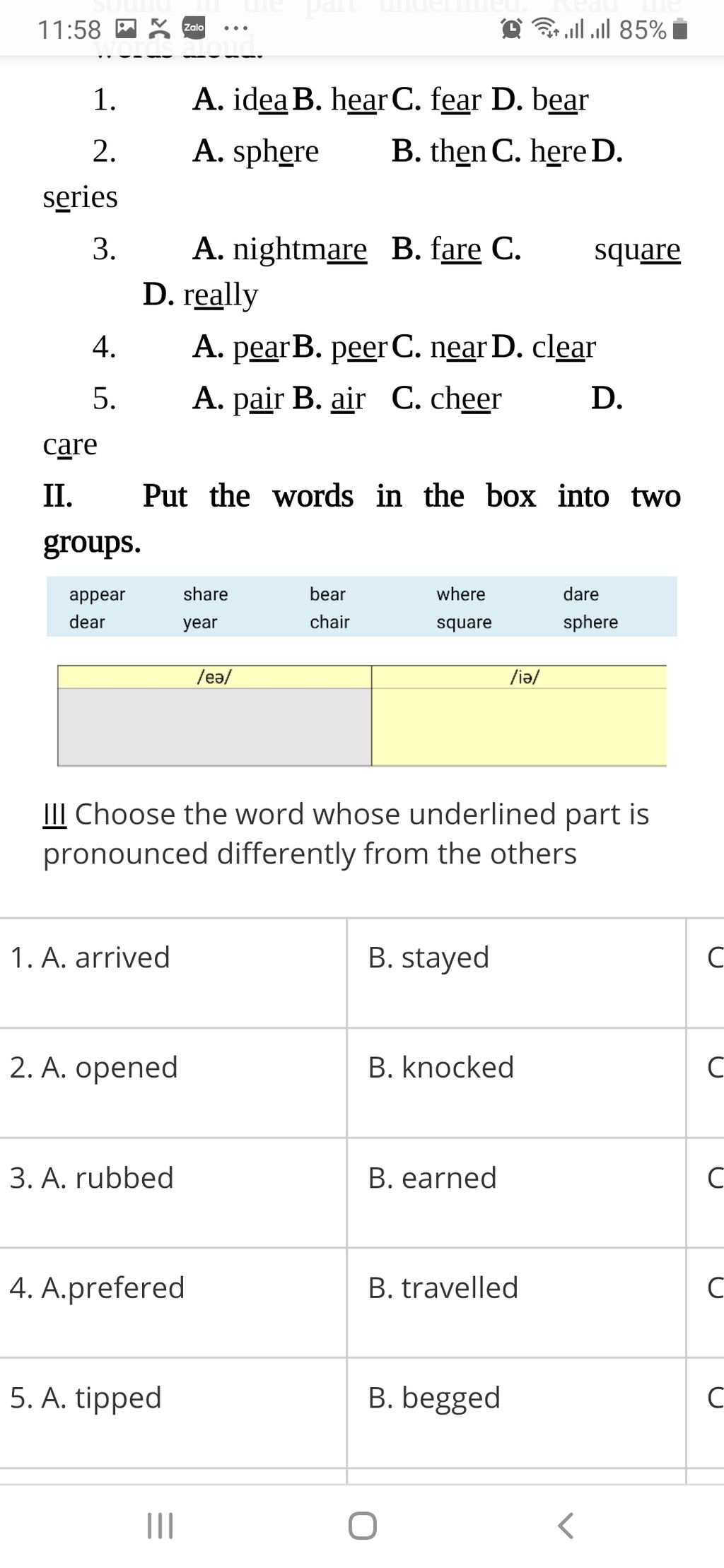The height and width of the screenshot is (1568, 724).
Task: Tap the grey /eə/ answer cell
Action: [x=214, y=726]
